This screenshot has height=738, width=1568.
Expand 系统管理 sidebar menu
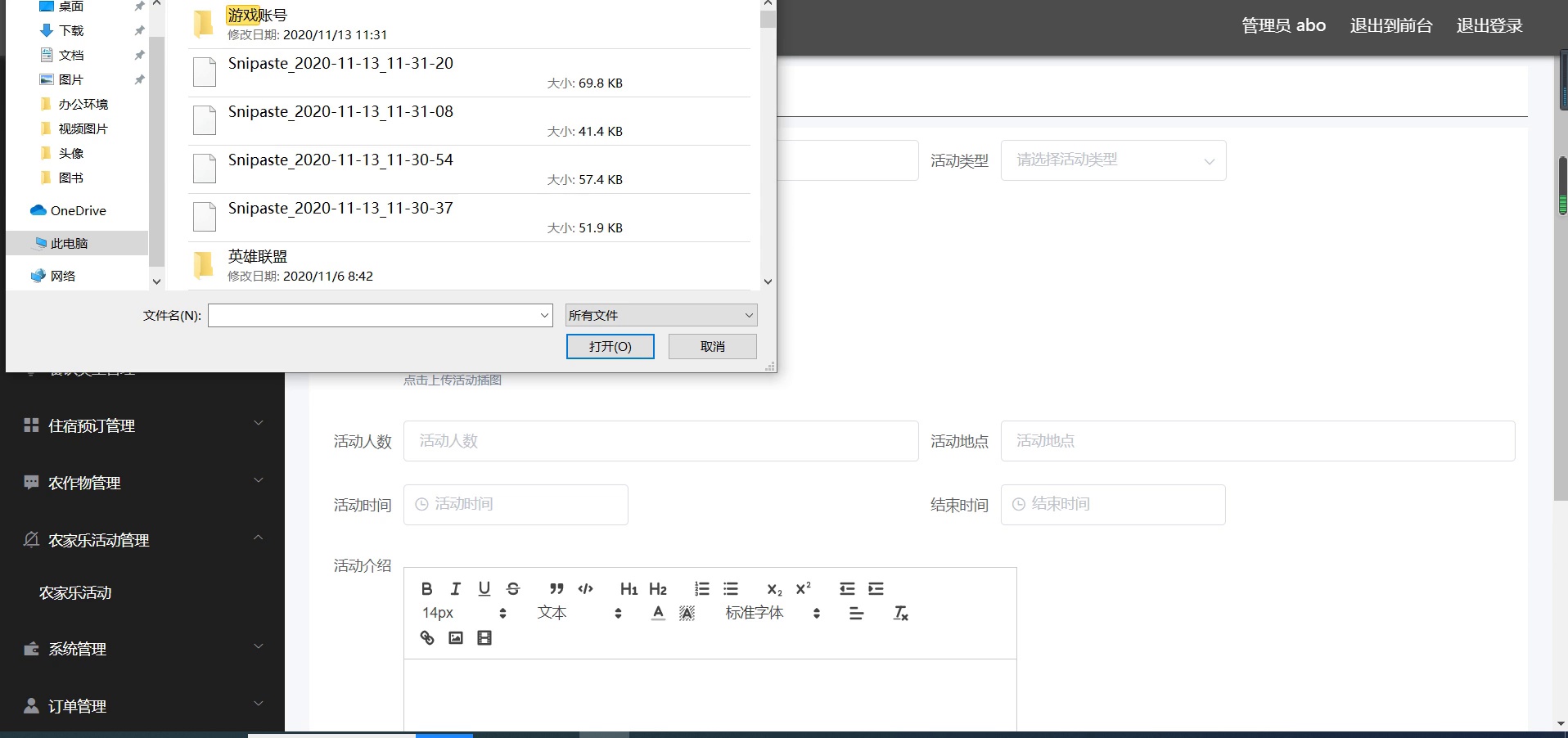point(142,649)
